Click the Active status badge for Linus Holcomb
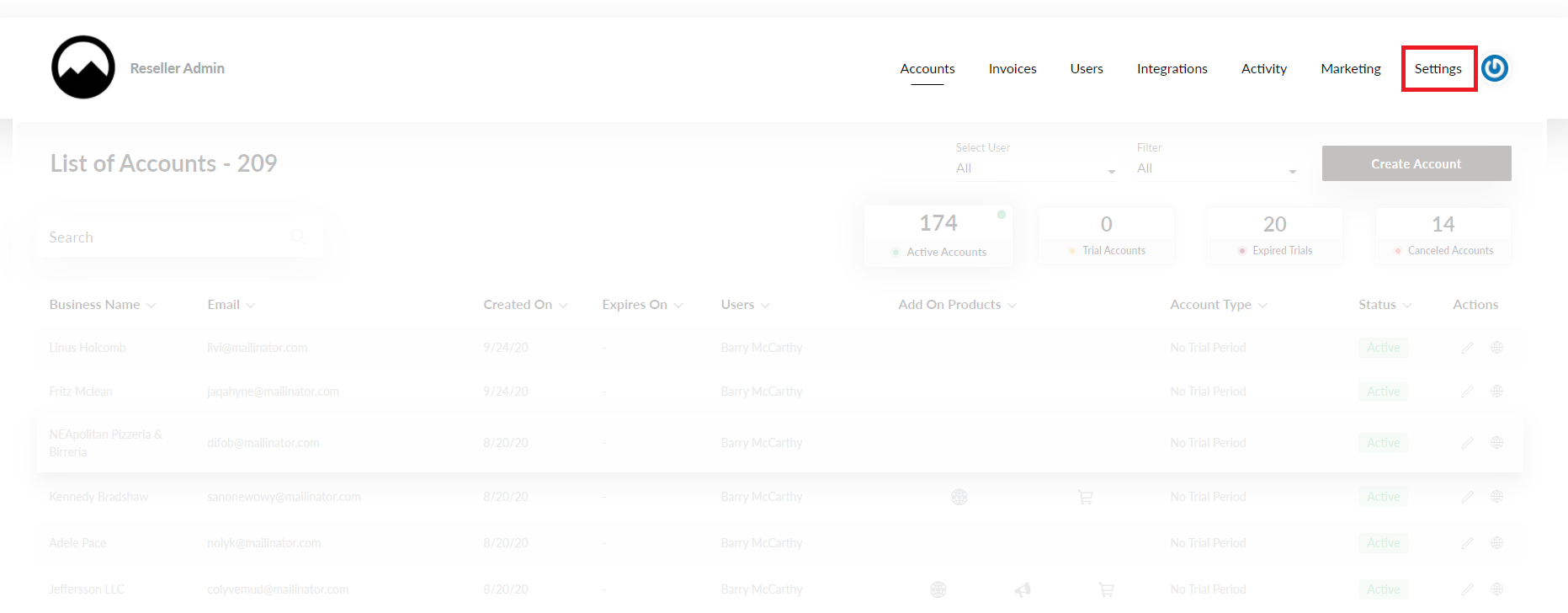This screenshot has height=613, width=1568. (1384, 348)
